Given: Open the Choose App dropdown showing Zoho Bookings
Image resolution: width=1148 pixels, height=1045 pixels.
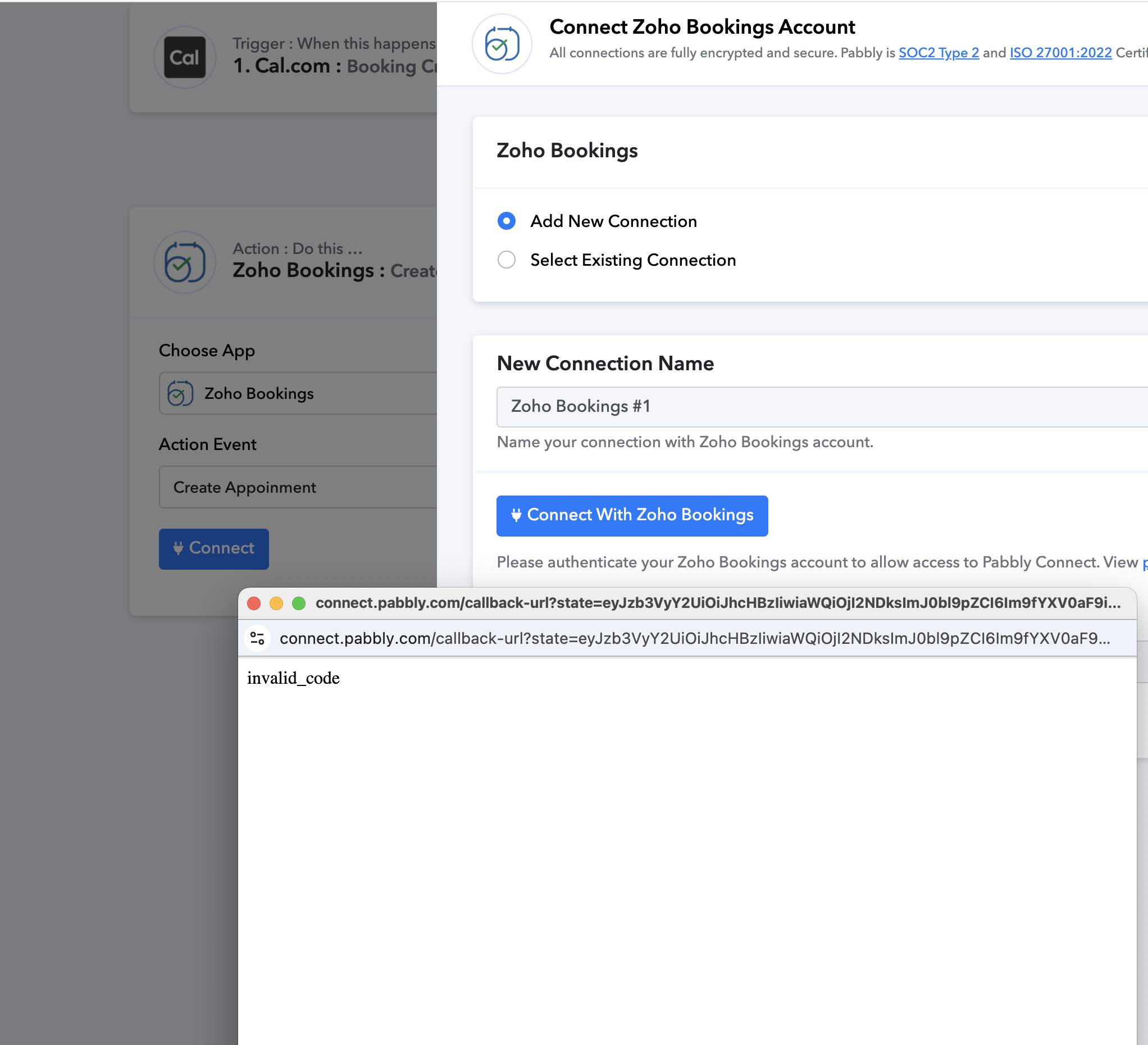Looking at the screenshot, I should [298, 393].
